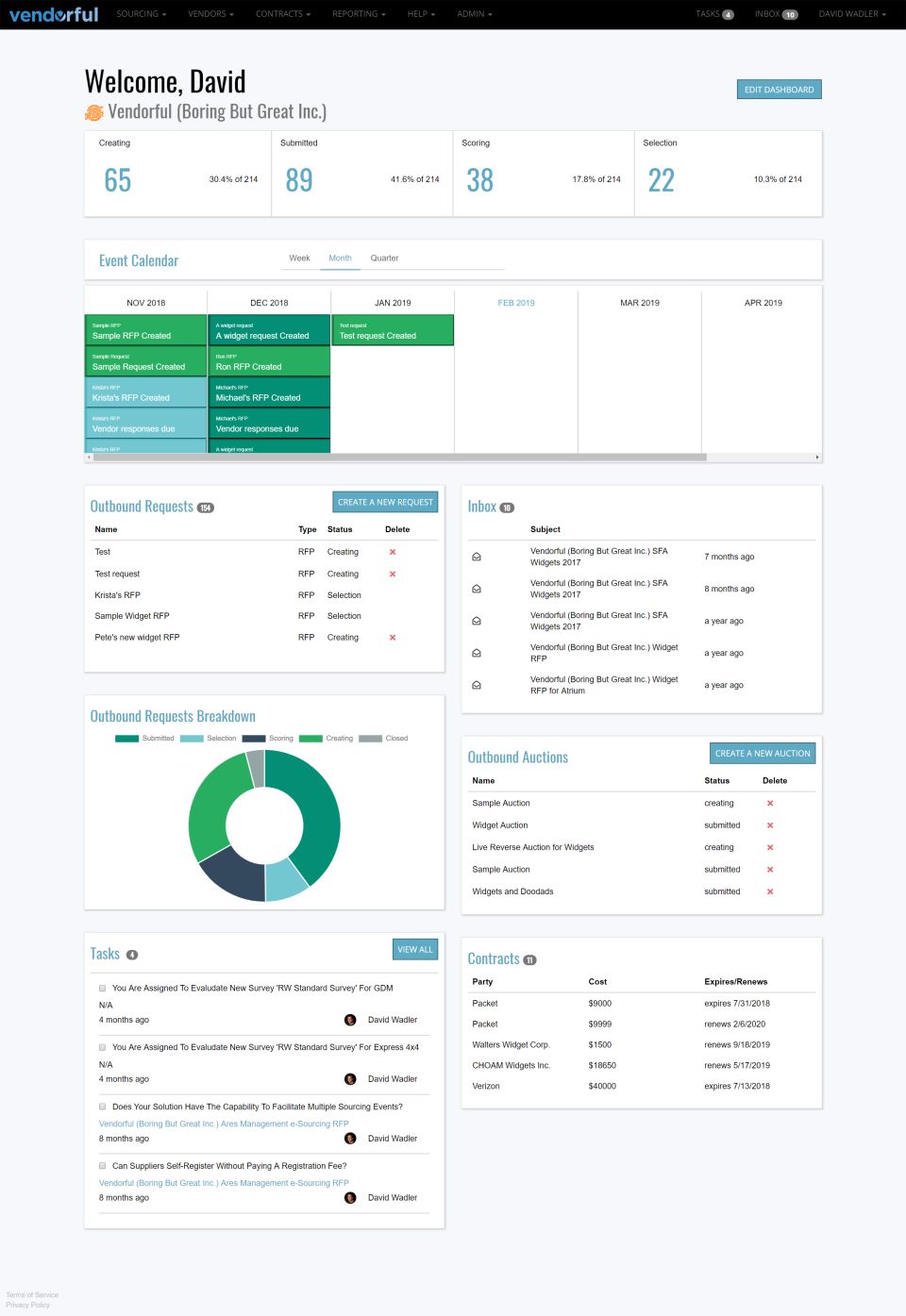Image resolution: width=906 pixels, height=1316 pixels.
Task: Delete Pete's new widget RFP
Action: (x=393, y=638)
